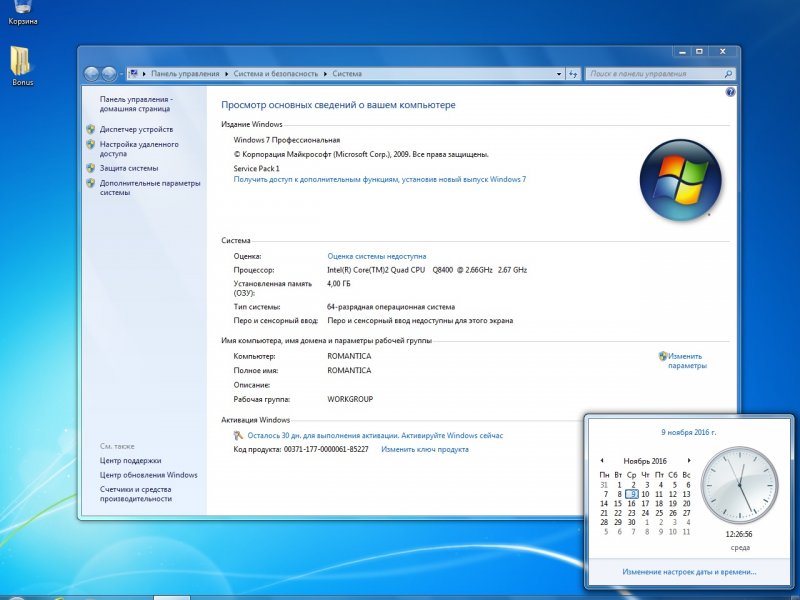Click the 64-разрядная операционная система value
800x600 pixels.
click(391, 307)
